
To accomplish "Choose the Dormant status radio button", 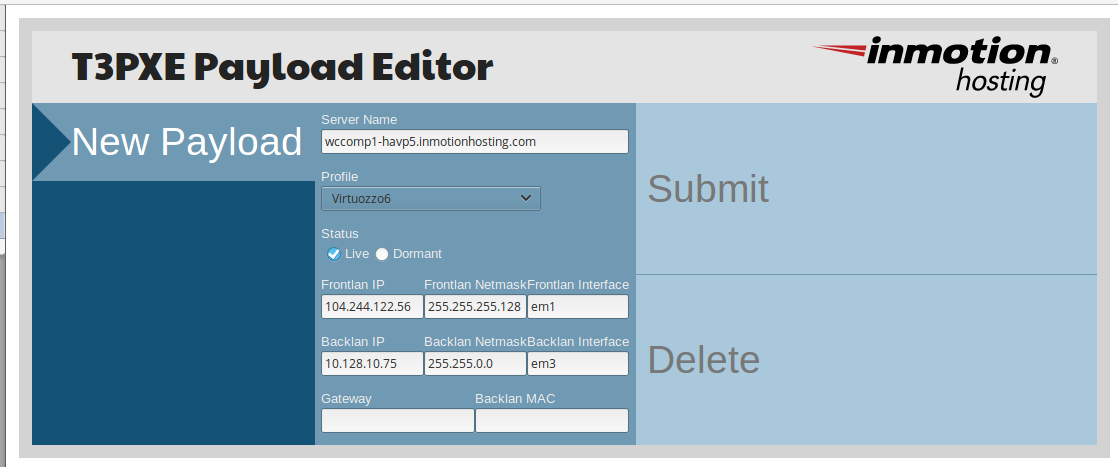I will [382, 254].
